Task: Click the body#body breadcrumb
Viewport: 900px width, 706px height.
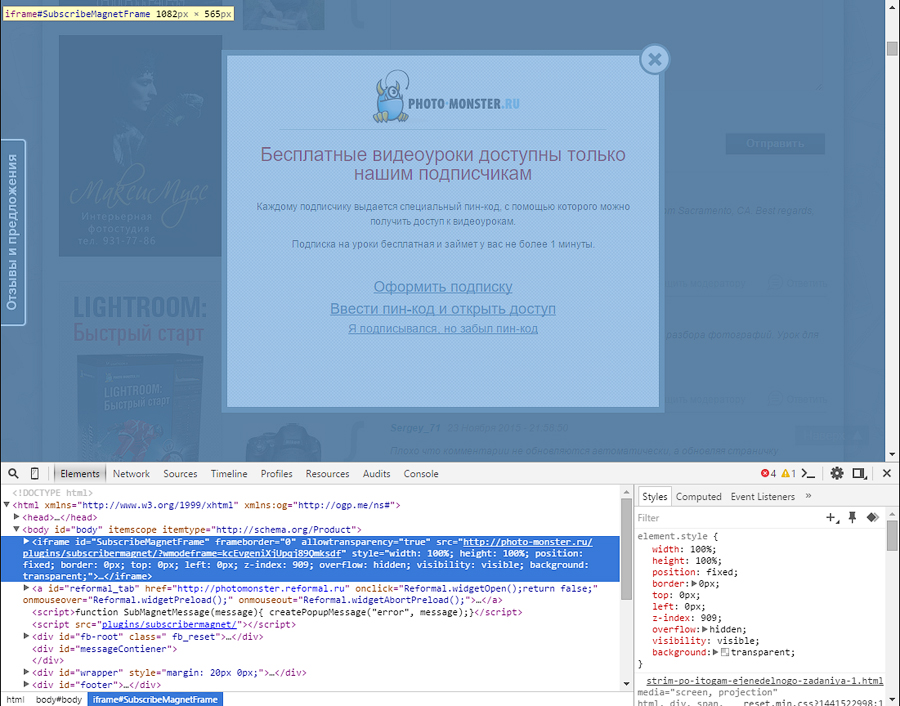Action: (59, 700)
